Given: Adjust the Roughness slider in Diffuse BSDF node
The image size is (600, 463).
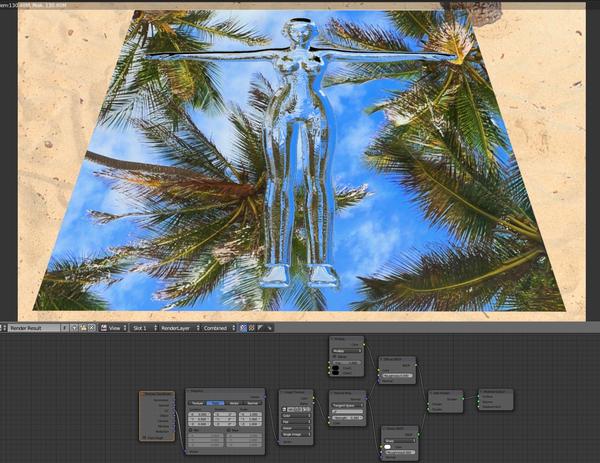Looking at the screenshot, I should [x=397, y=375].
